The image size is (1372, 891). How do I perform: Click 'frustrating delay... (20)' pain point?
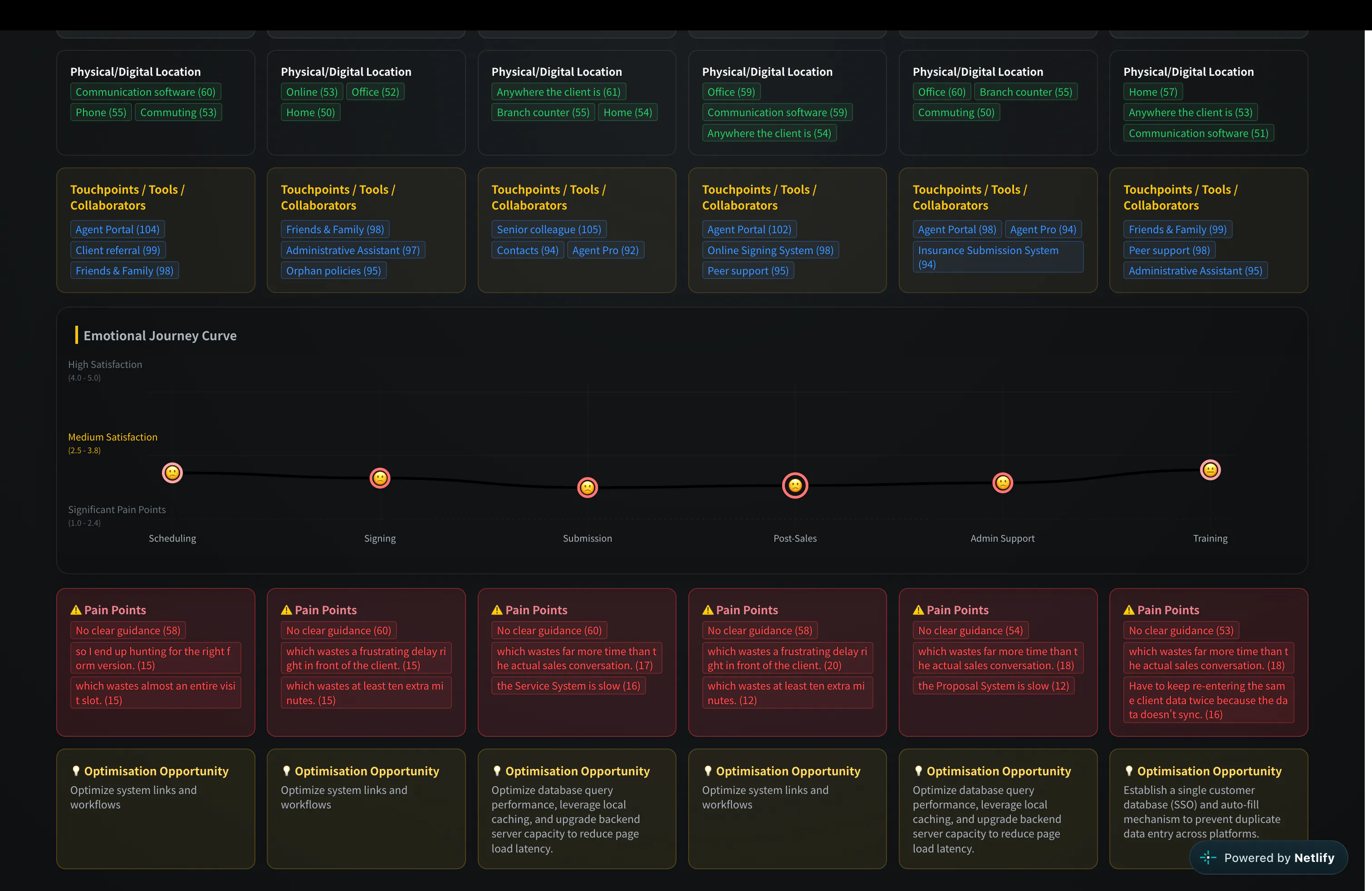point(788,658)
